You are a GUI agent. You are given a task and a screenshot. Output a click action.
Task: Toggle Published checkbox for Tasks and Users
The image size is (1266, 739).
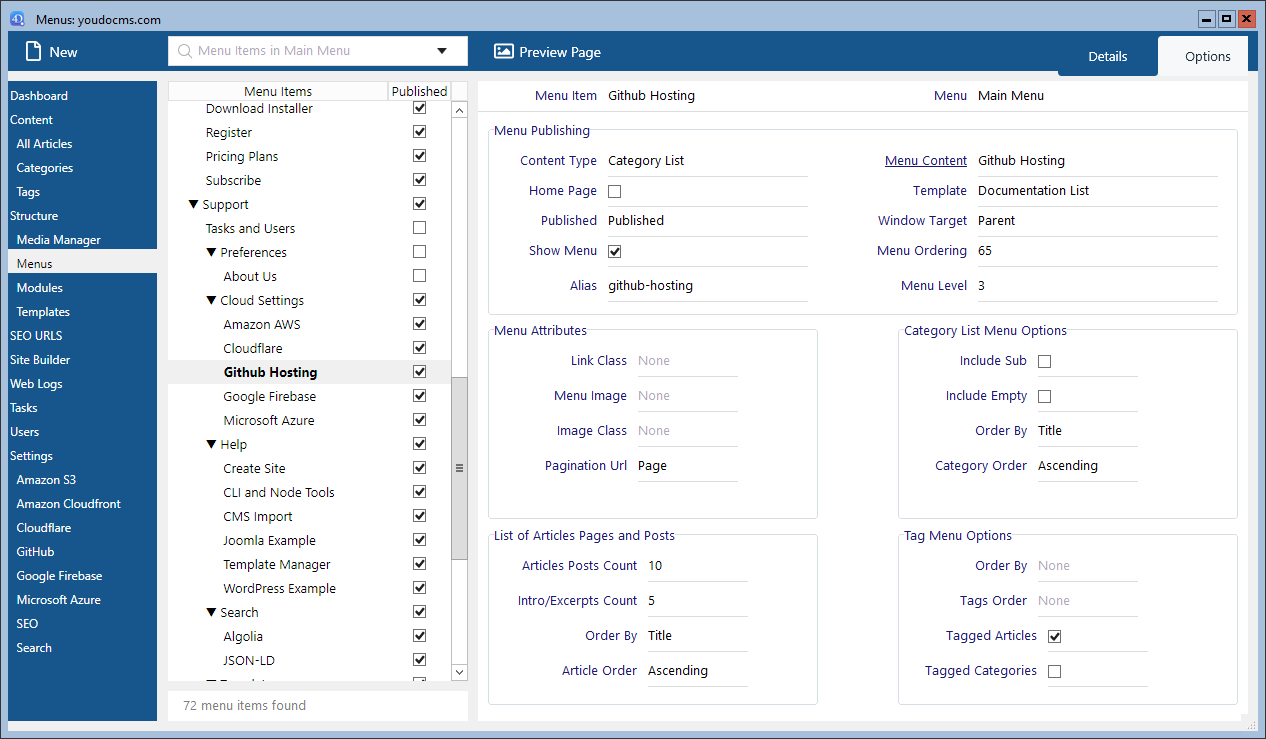point(419,228)
